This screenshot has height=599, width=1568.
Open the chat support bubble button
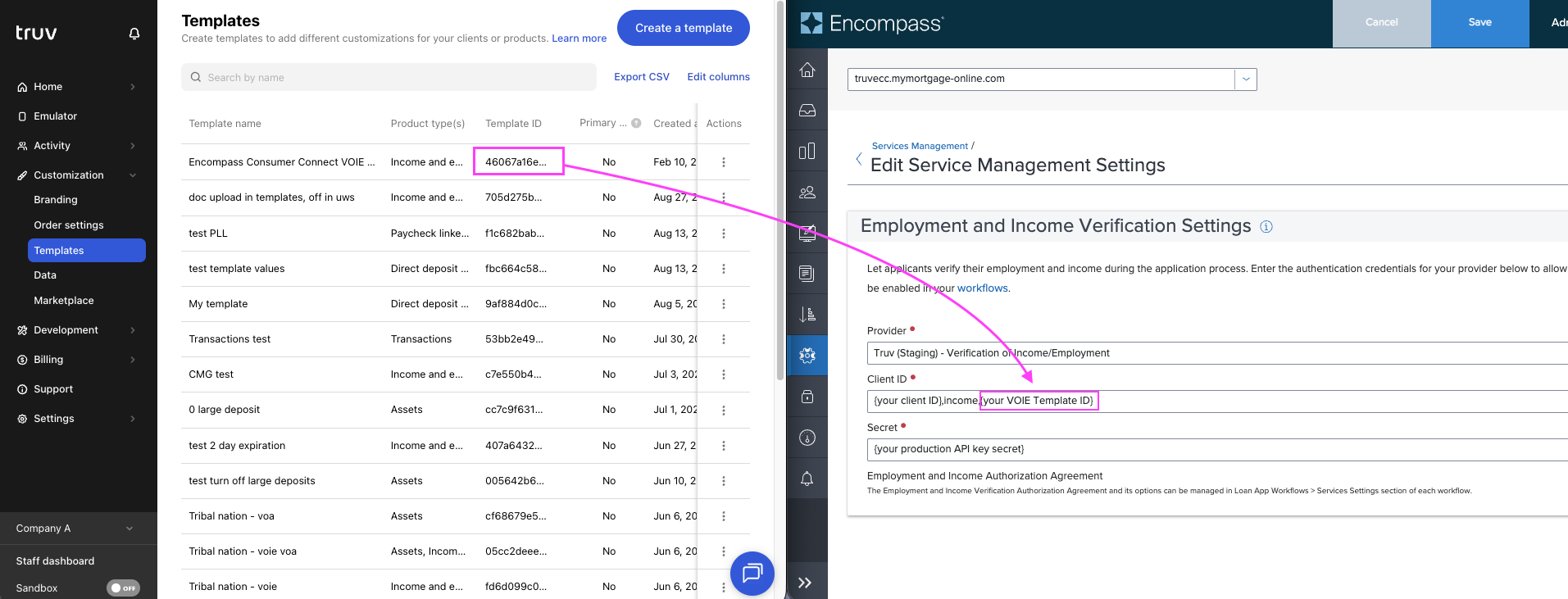tap(752, 573)
